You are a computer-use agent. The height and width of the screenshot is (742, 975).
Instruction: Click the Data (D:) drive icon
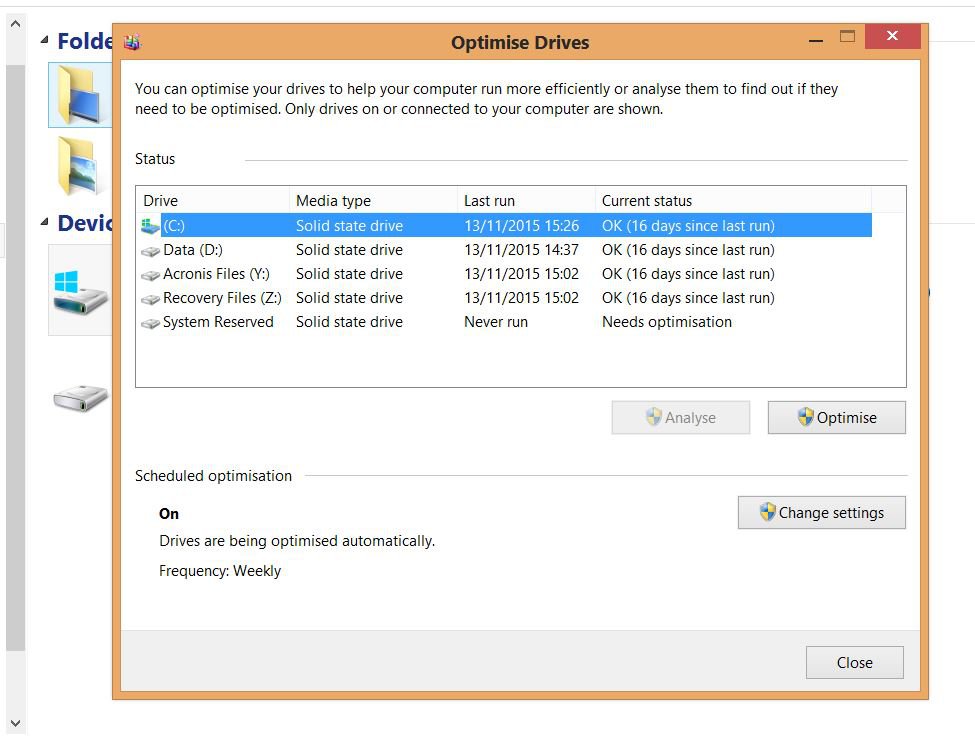pyautogui.click(x=150, y=251)
